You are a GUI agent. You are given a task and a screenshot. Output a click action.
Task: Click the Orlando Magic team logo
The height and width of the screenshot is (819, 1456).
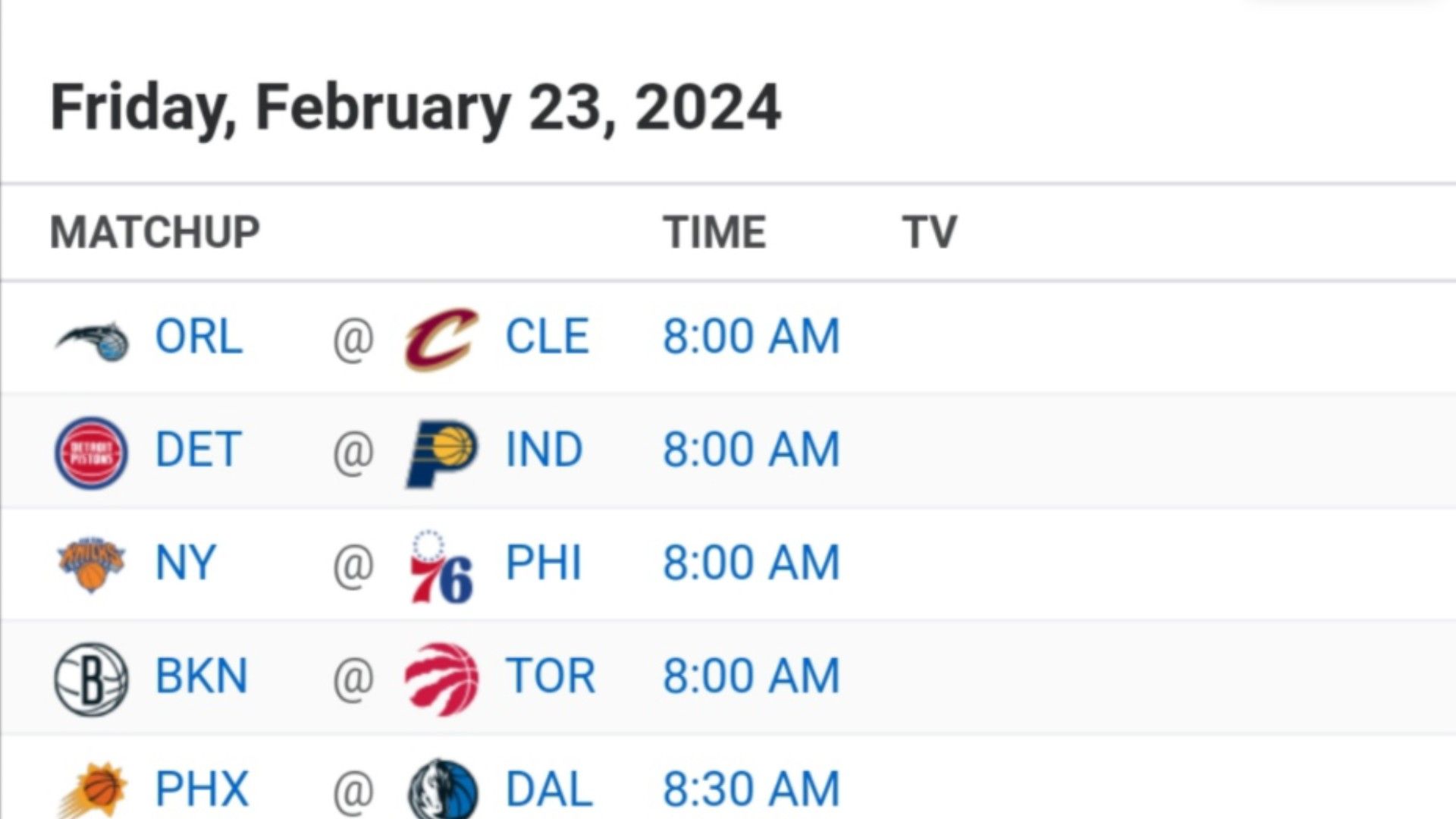[x=92, y=340]
